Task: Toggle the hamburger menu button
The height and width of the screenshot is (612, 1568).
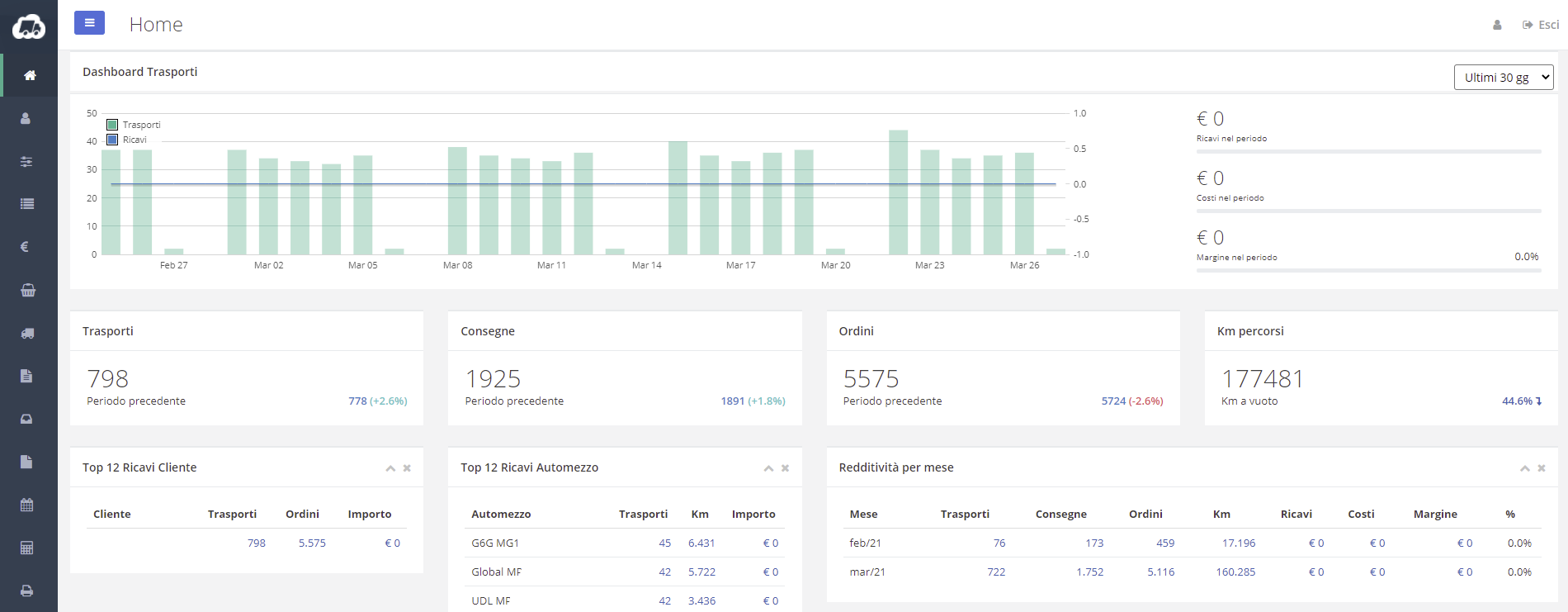Action: coord(89,23)
